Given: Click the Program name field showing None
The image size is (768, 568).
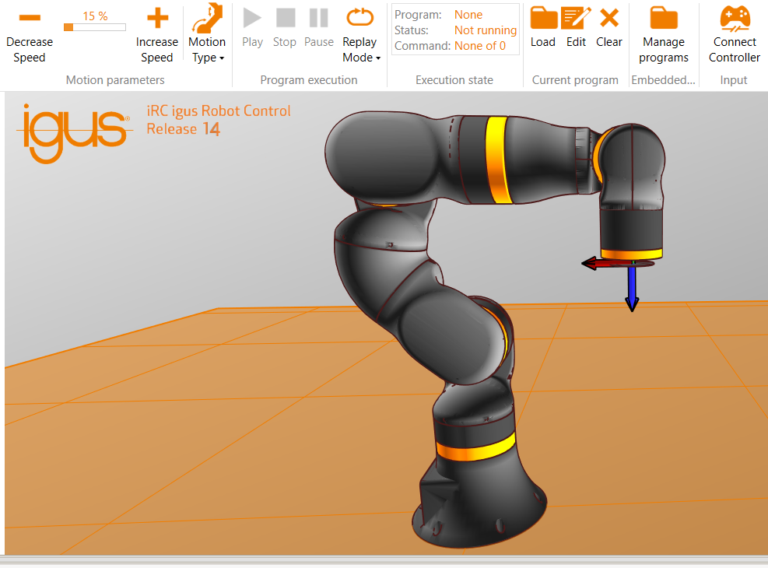Looking at the screenshot, I should coord(468,15).
